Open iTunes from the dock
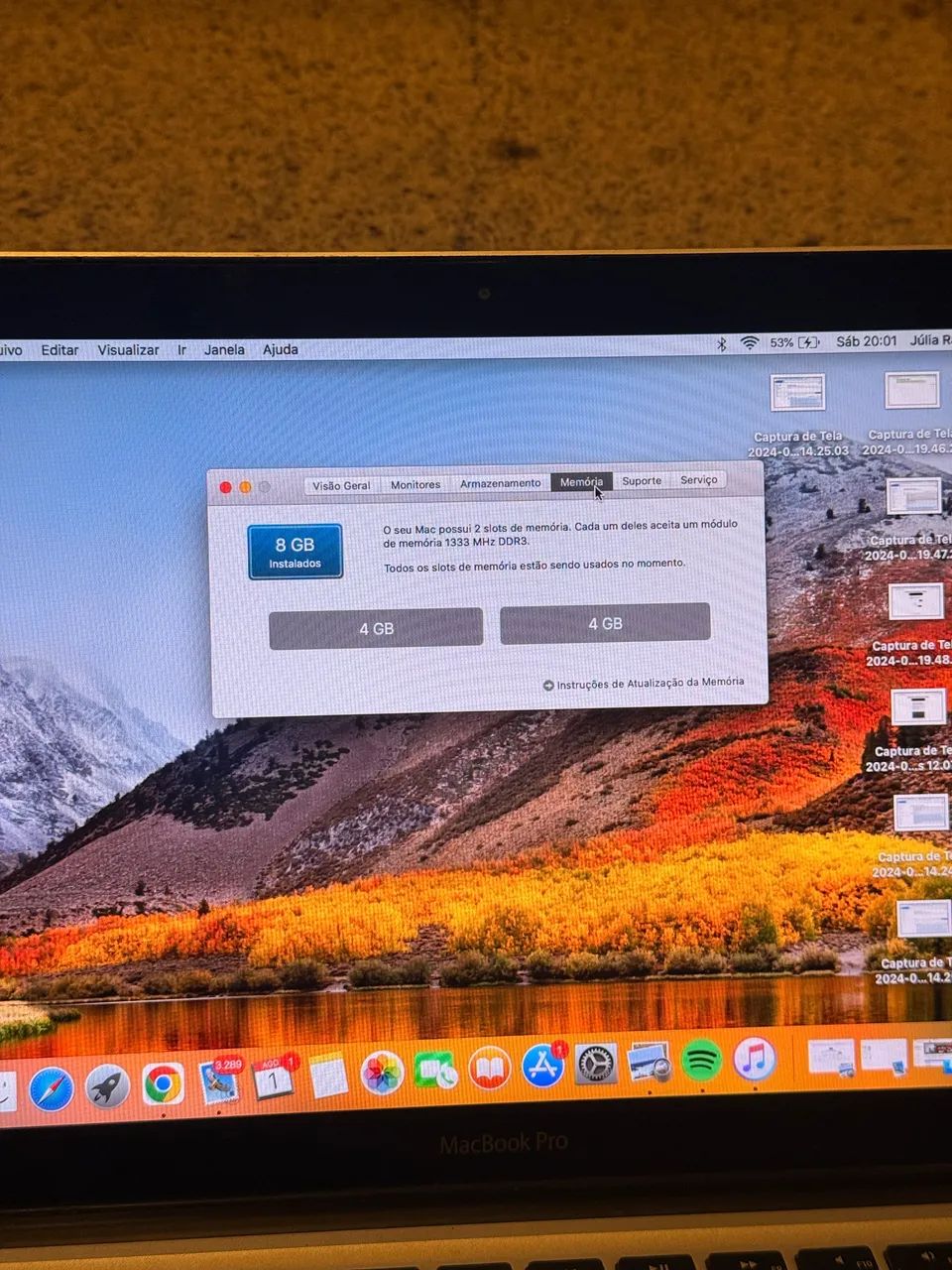The height and width of the screenshot is (1270, 952). click(x=755, y=1059)
